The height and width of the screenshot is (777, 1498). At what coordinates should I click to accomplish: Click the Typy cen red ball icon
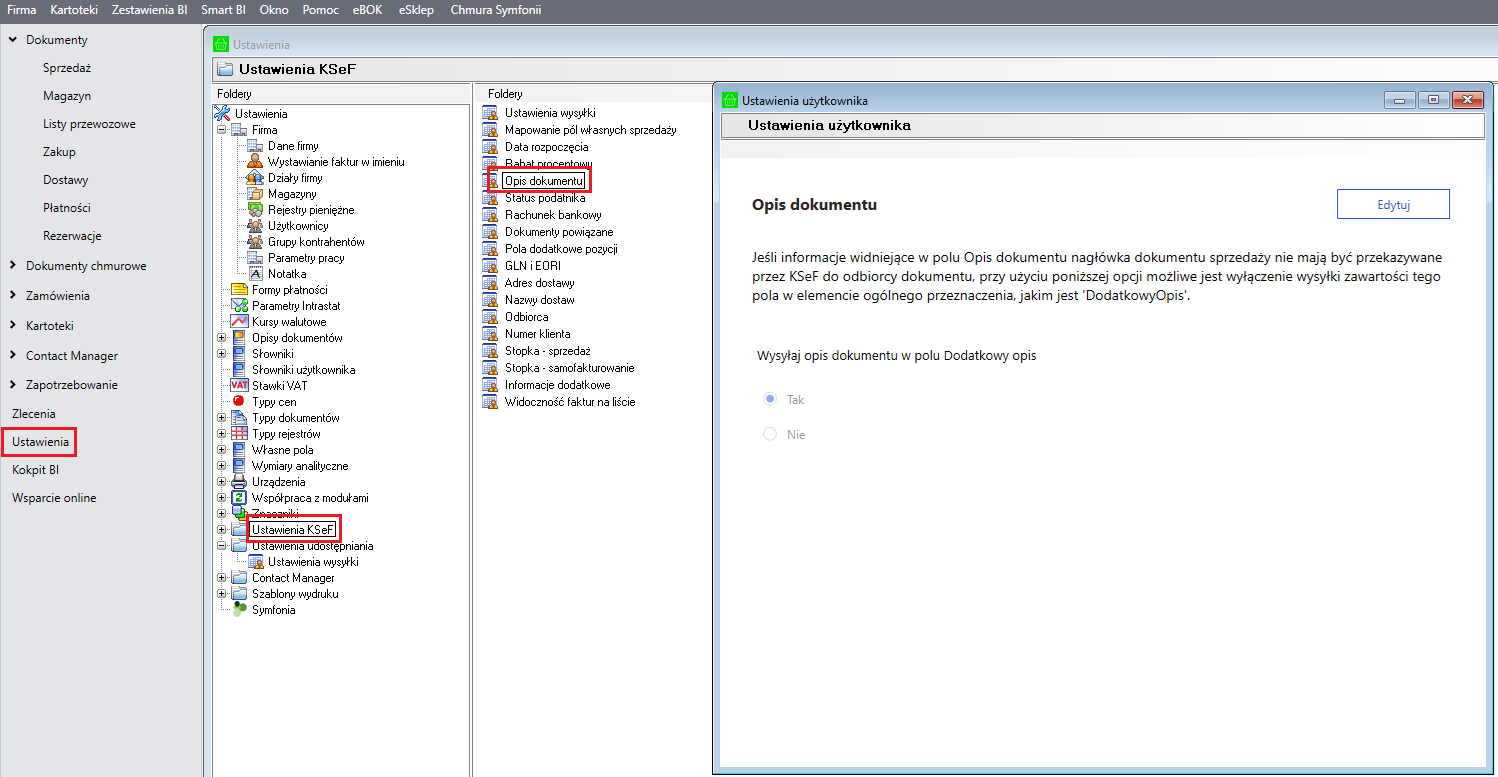[239, 402]
